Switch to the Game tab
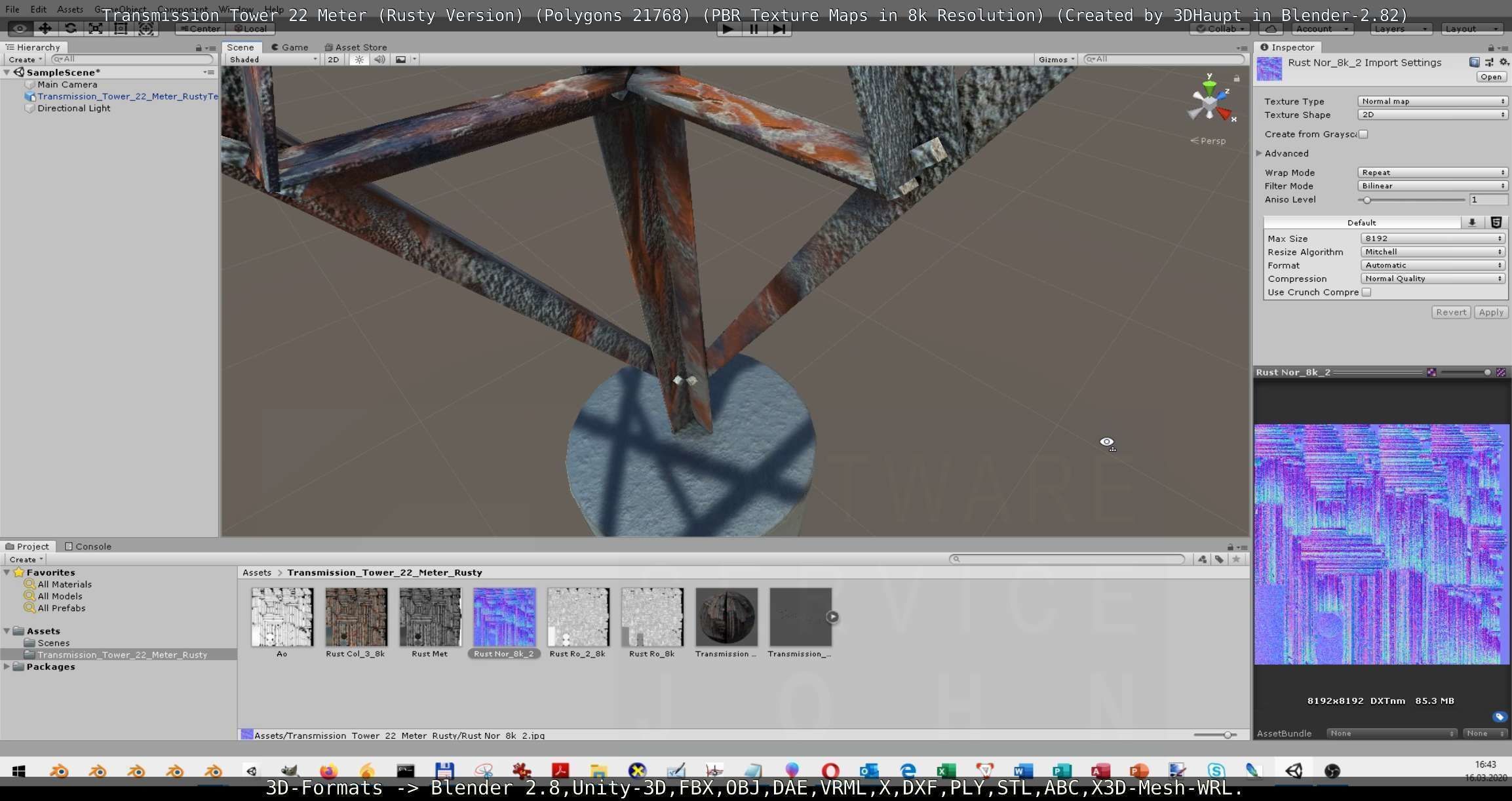This screenshot has width=1512, height=801. click(x=290, y=47)
